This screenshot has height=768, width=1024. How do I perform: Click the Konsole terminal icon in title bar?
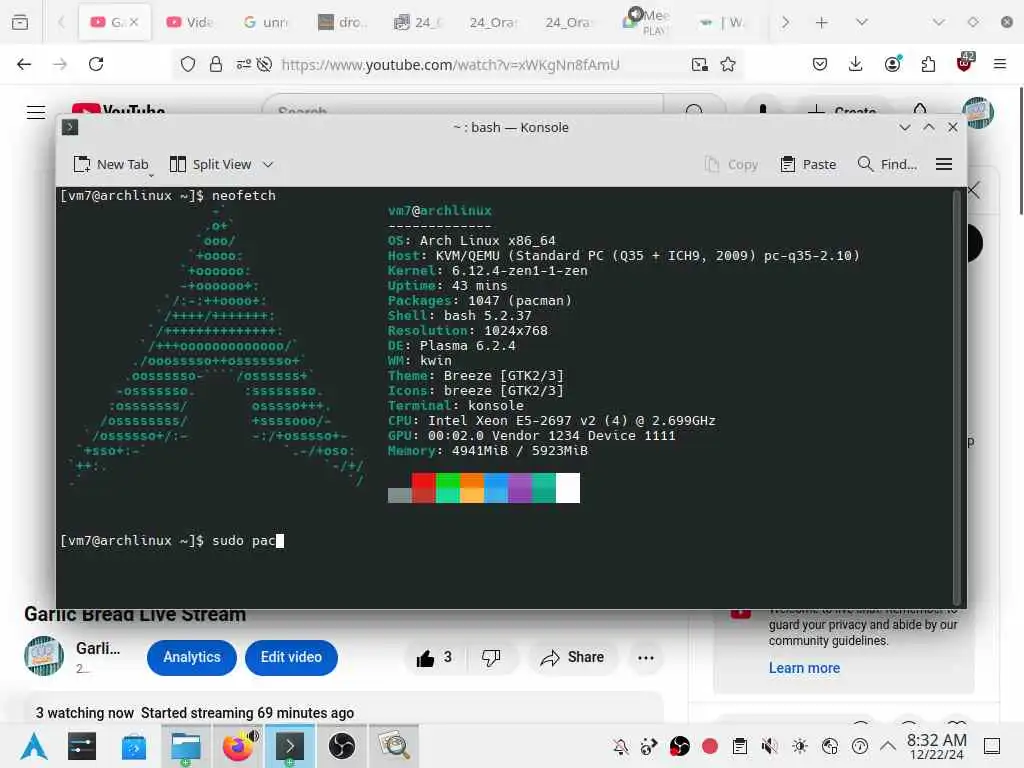point(70,127)
